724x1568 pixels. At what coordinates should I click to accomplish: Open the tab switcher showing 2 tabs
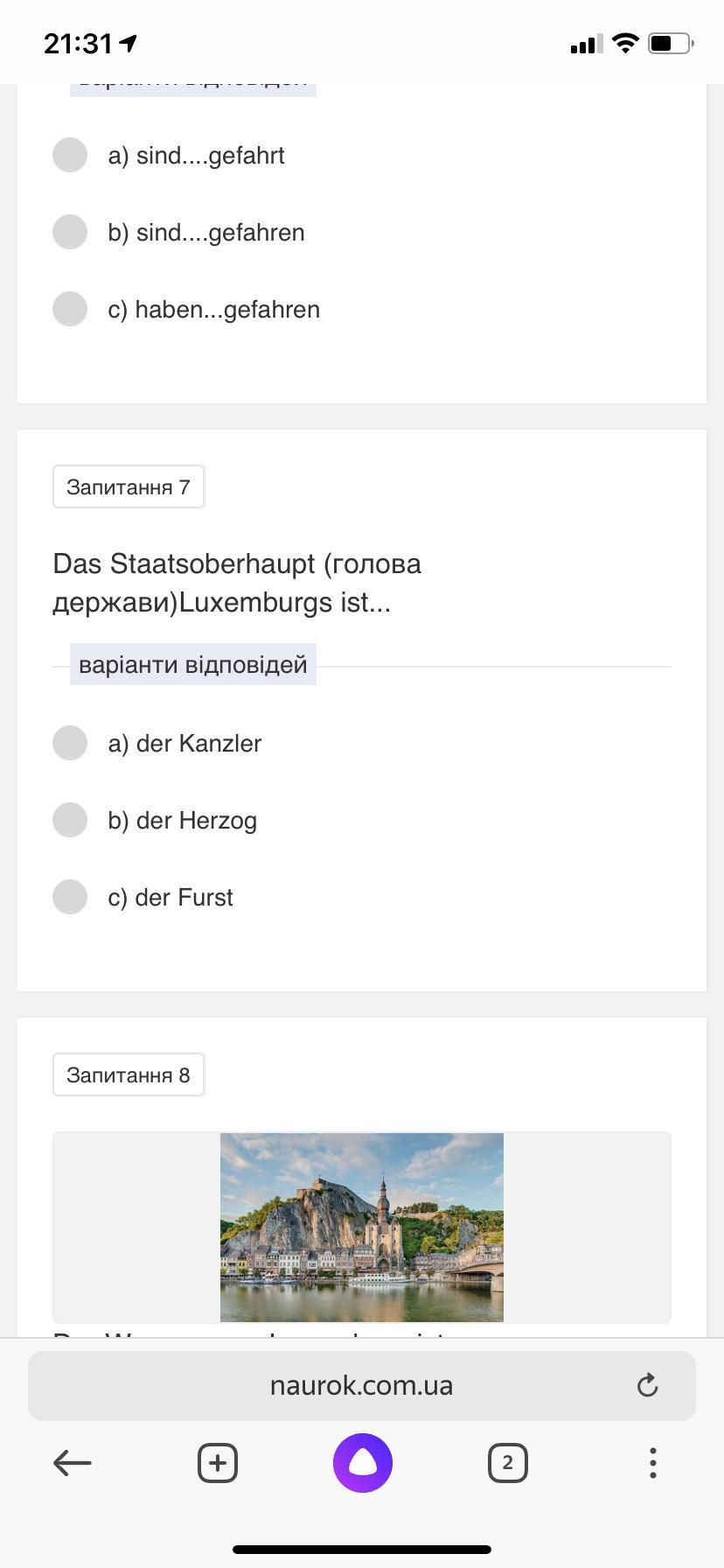507,1462
